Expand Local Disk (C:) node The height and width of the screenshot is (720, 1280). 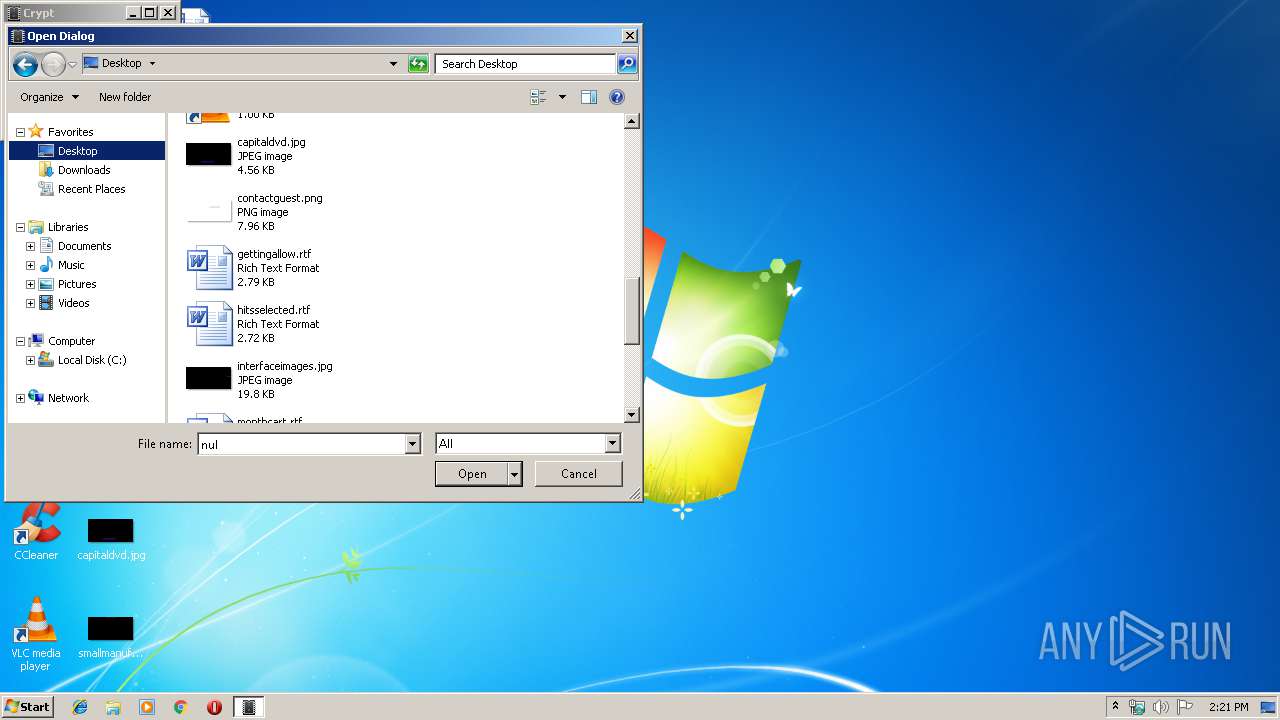pyautogui.click(x=30, y=360)
